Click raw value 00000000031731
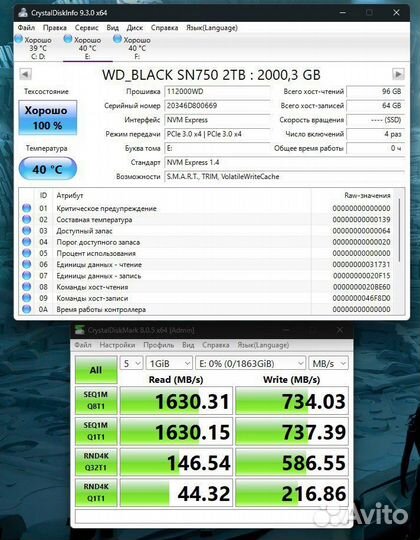This screenshot has width=420, height=540. (361, 264)
